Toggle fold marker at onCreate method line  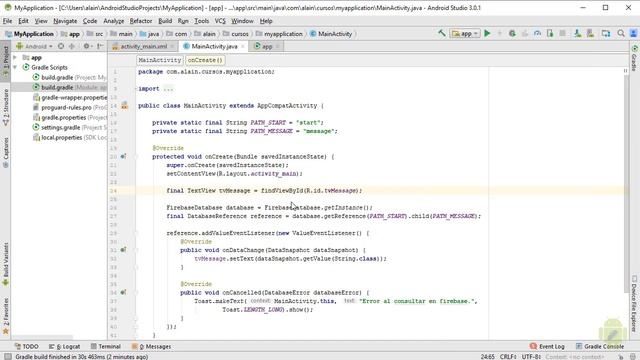[136, 157]
